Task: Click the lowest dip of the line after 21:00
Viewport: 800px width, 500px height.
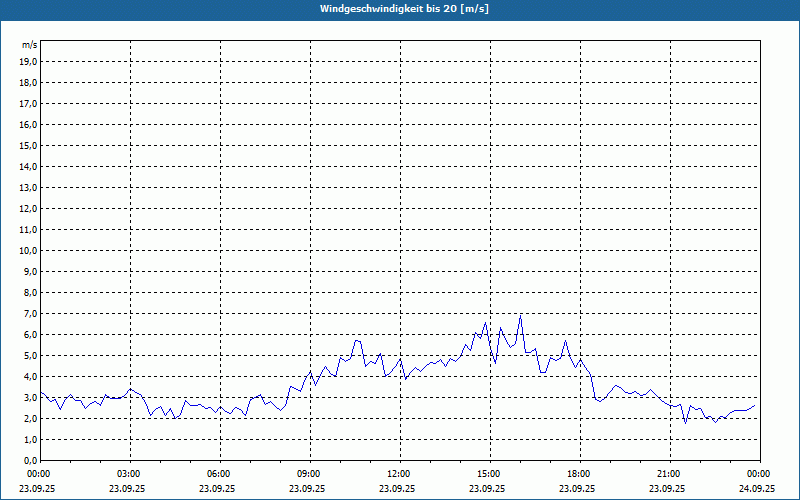Action: click(x=685, y=423)
